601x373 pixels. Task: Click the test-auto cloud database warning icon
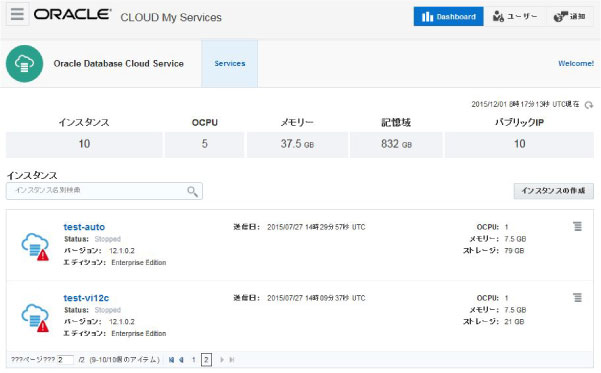pos(35,247)
